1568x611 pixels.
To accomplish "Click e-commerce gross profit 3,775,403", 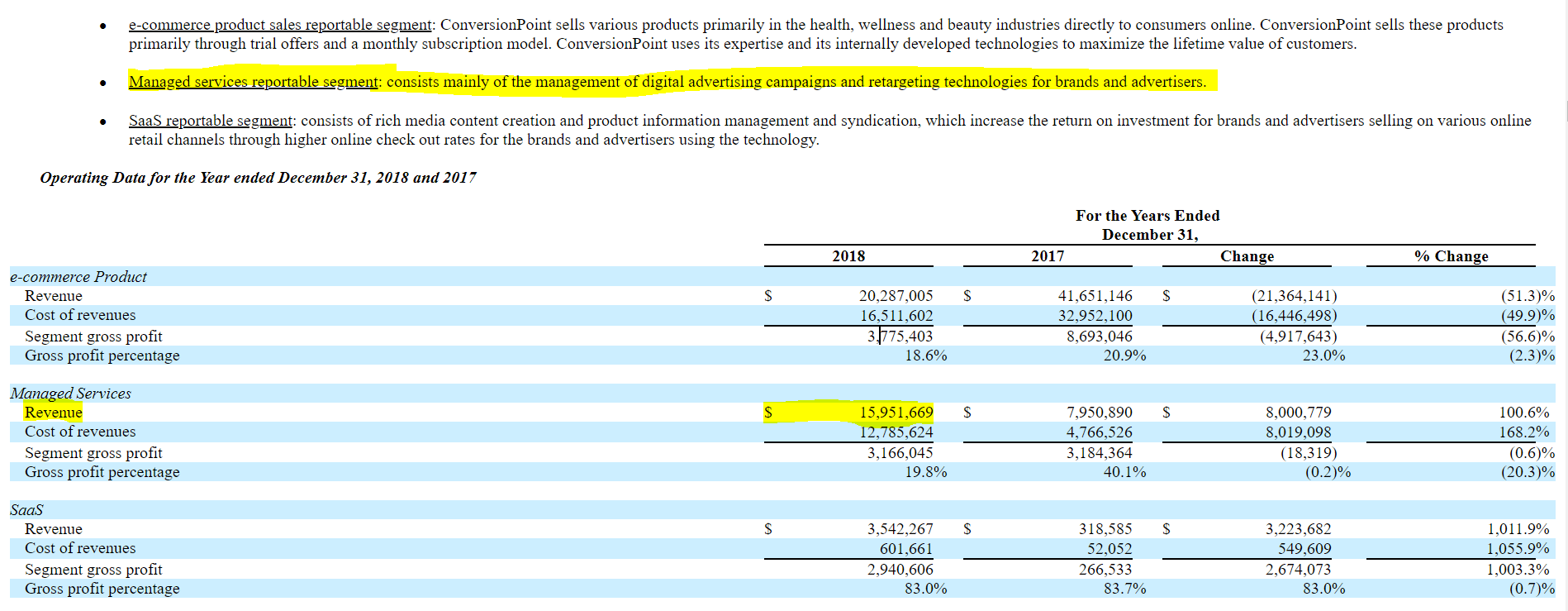I will (900, 337).
